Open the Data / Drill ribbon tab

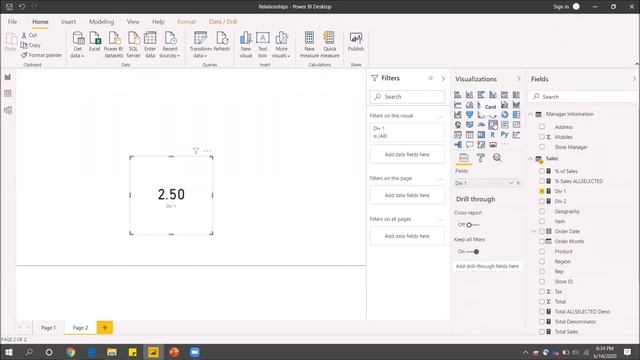click(223, 22)
